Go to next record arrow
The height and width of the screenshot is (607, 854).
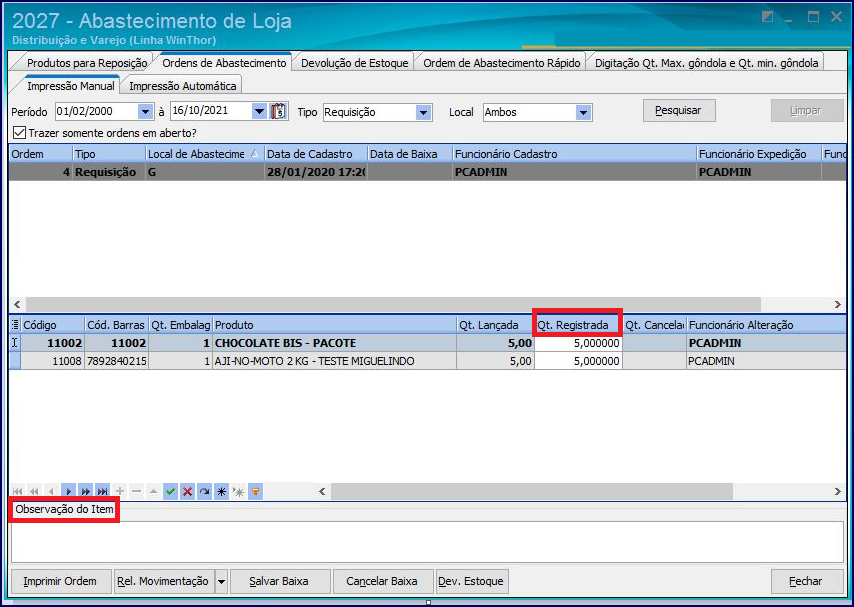(69, 491)
